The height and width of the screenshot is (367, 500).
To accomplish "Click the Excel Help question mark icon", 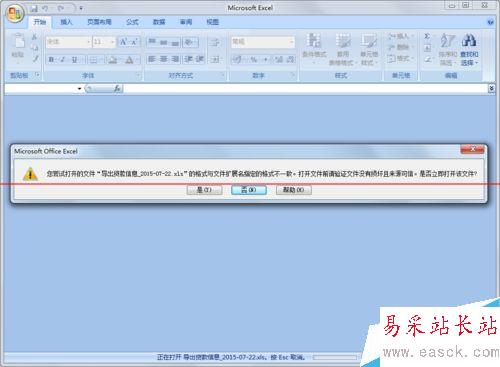I will (490, 22).
